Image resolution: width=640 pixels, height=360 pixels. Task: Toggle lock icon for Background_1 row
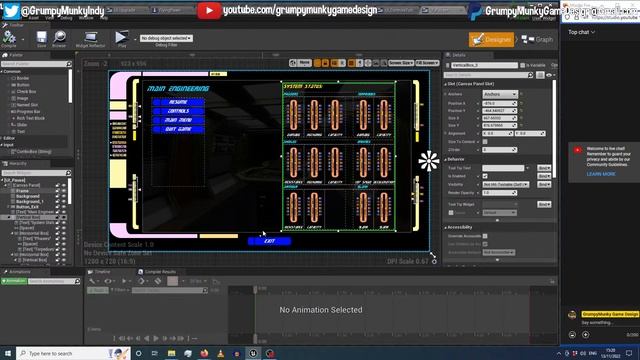(x=58, y=202)
